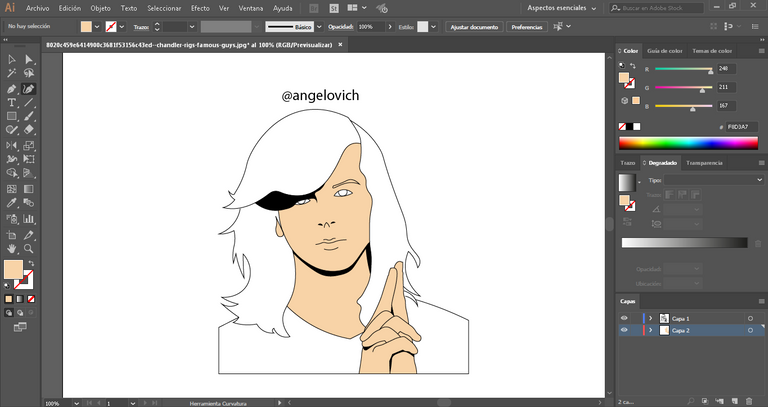Open the Efecto menu
768x407 pixels.
pos(200,8)
